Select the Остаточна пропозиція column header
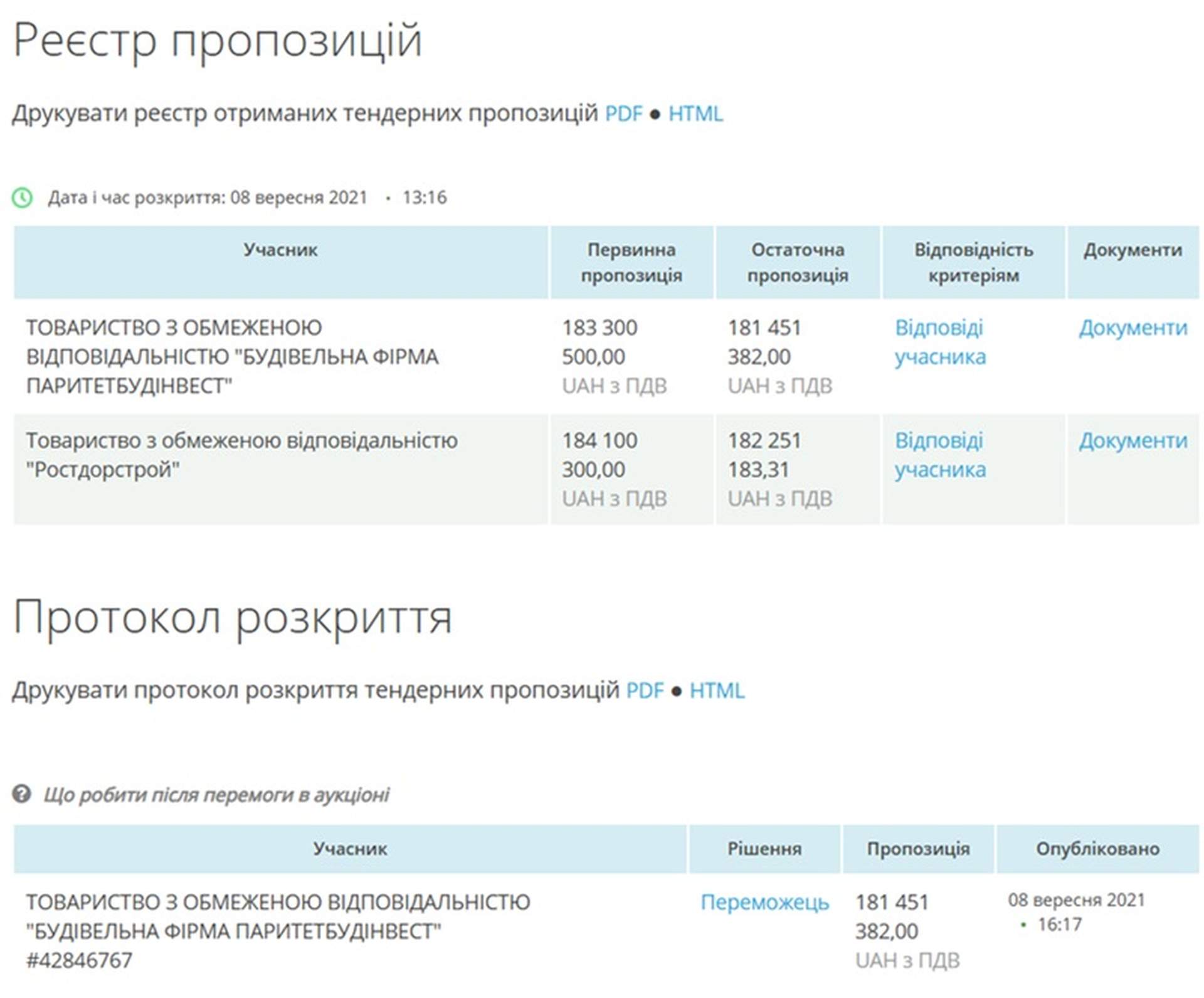1204x998 pixels. [798, 262]
